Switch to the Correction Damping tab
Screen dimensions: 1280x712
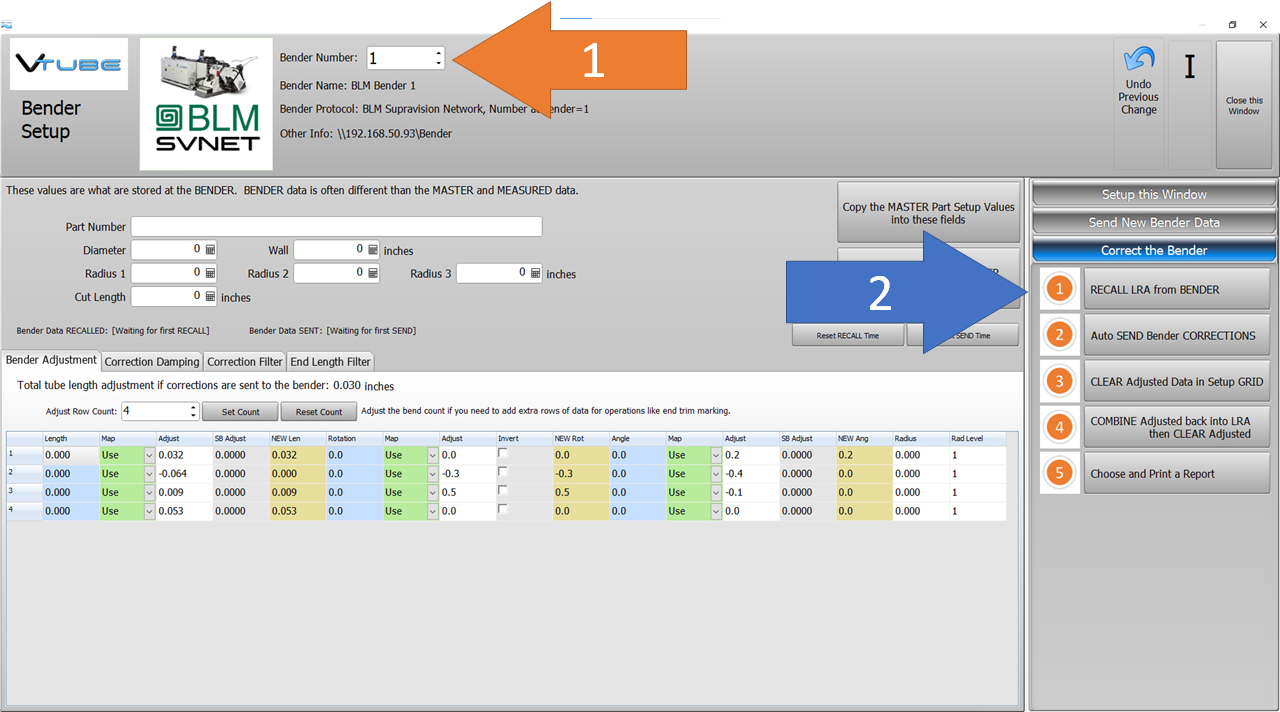click(152, 361)
